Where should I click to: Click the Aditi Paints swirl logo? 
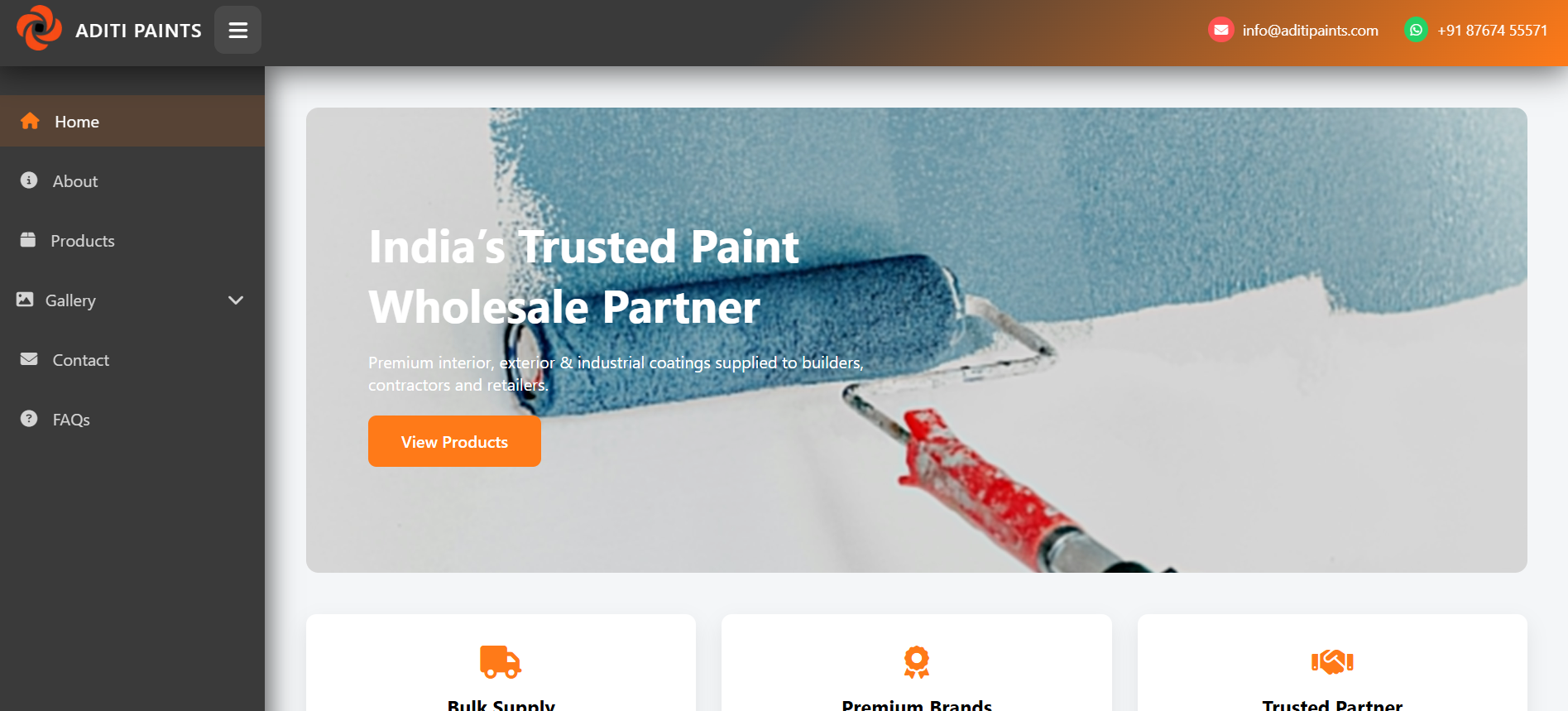tap(39, 28)
